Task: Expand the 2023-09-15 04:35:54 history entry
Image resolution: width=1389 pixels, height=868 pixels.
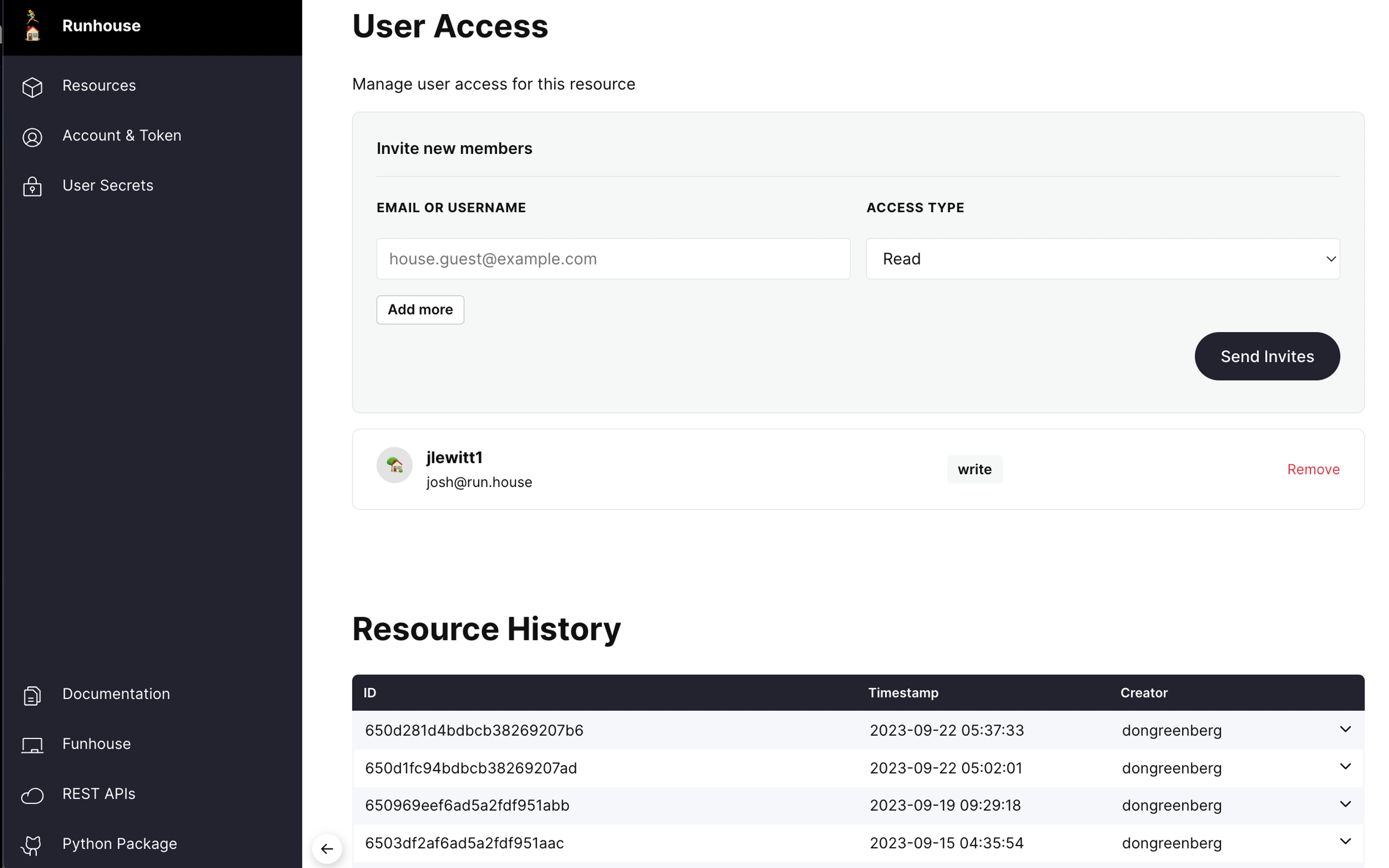Action: point(1345,841)
